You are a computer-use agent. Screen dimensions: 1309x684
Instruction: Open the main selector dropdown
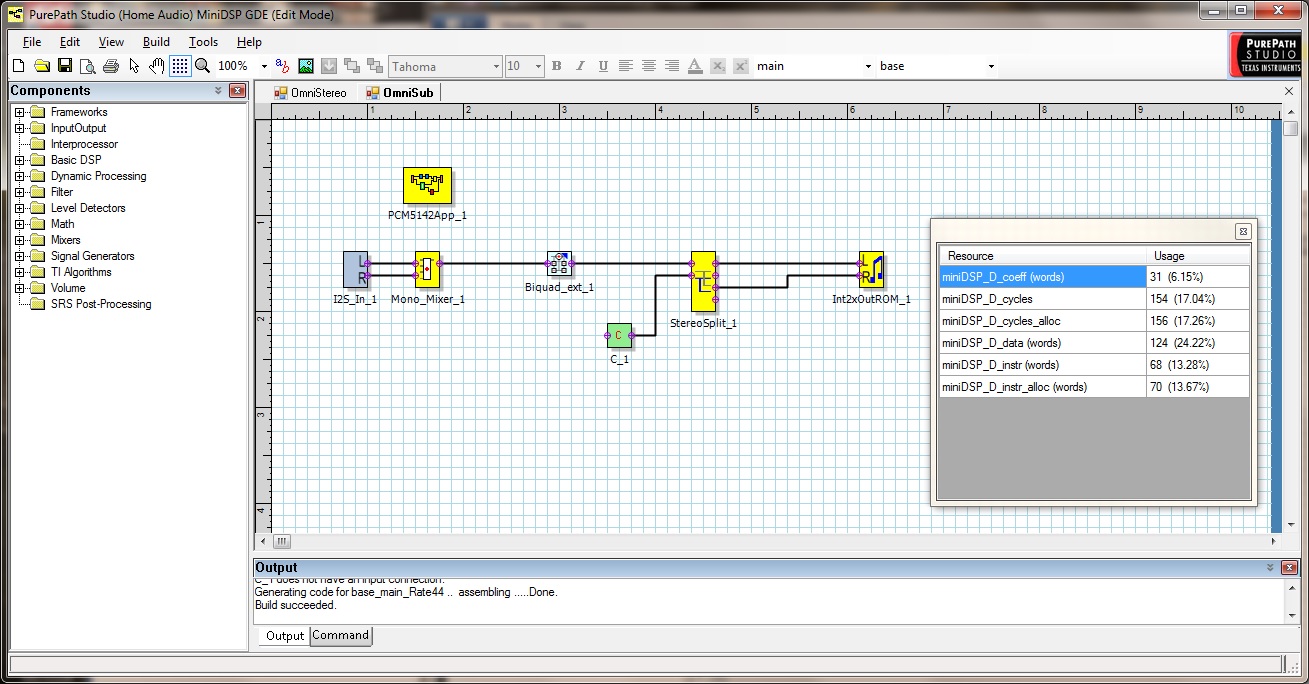coord(868,67)
